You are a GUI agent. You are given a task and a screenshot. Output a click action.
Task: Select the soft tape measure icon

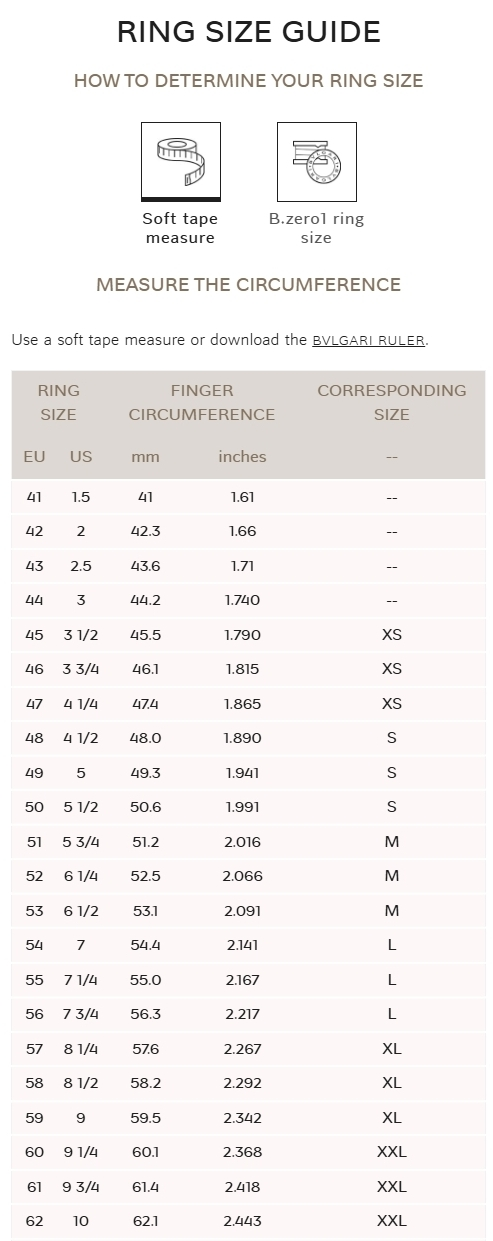pyautogui.click(x=180, y=160)
